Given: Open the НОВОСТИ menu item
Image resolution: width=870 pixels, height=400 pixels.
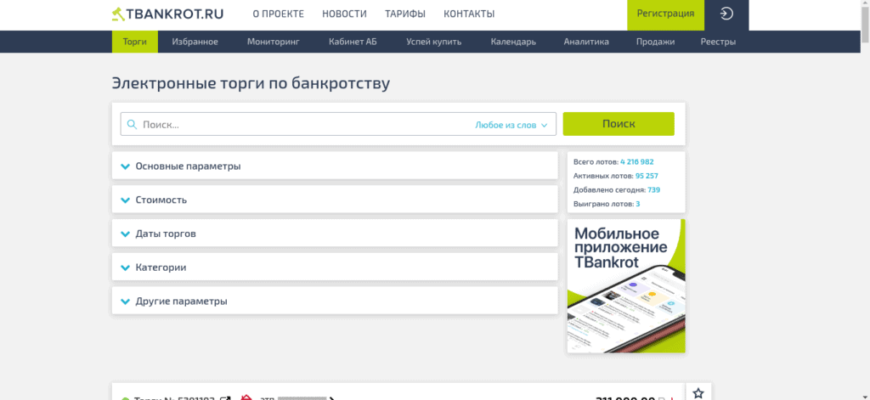Looking at the screenshot, I should (344, 14).
